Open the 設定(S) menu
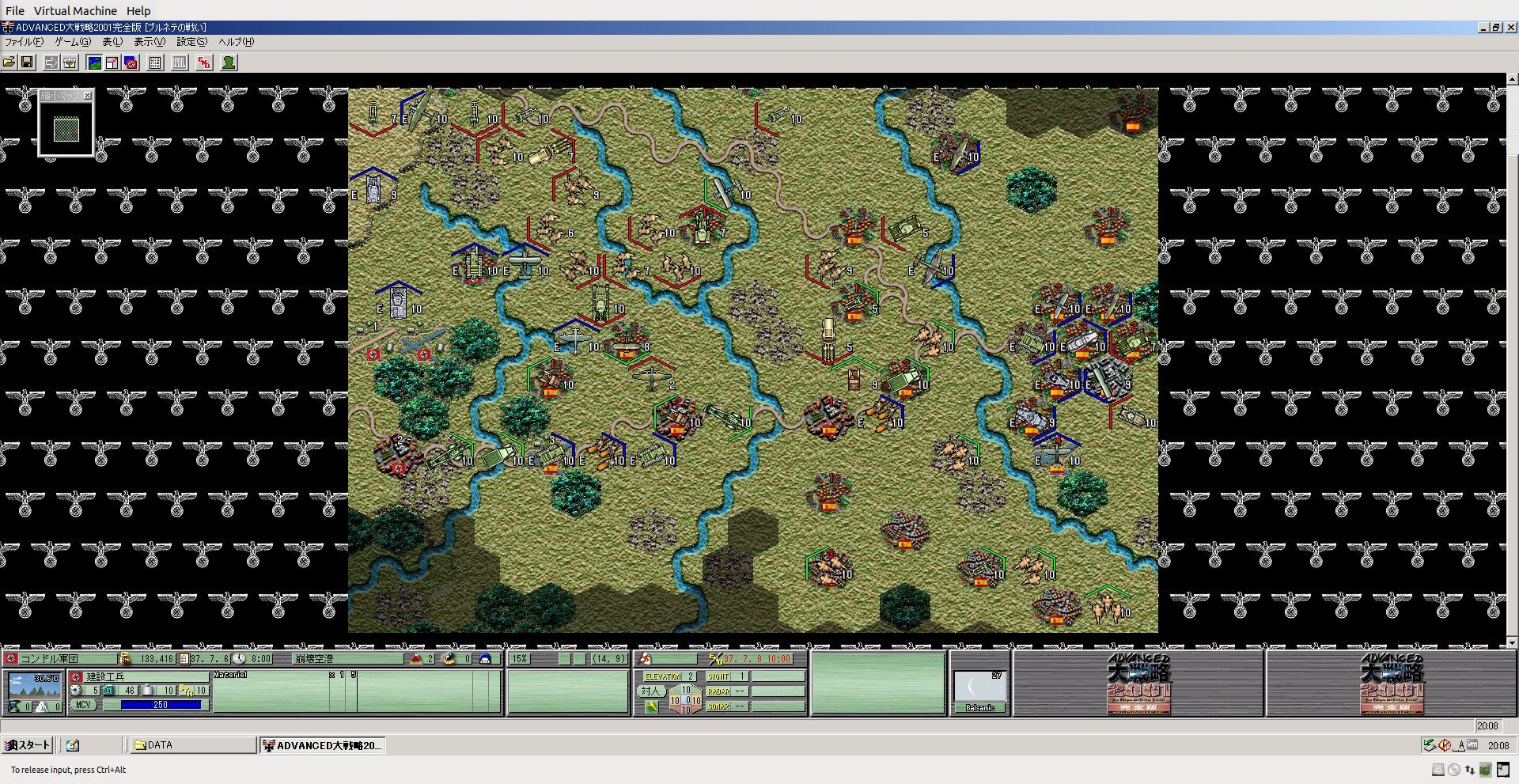Image resolution: width=1519 pixels, height=784 pixels. point(192,42)
